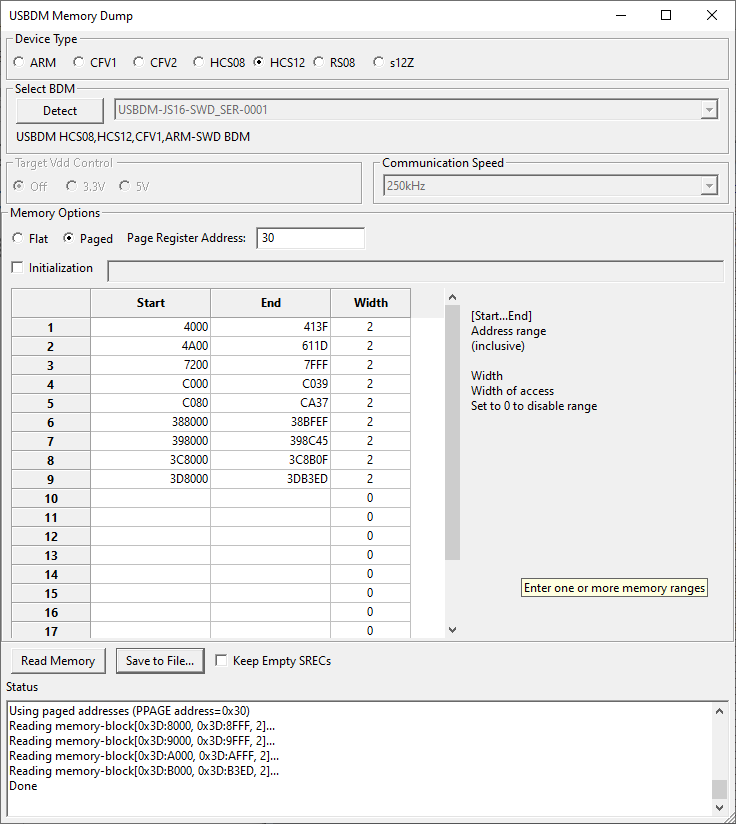736x824 pixels.
Task: Click status log scroll up arrow
Action: [x=719, y=711]
